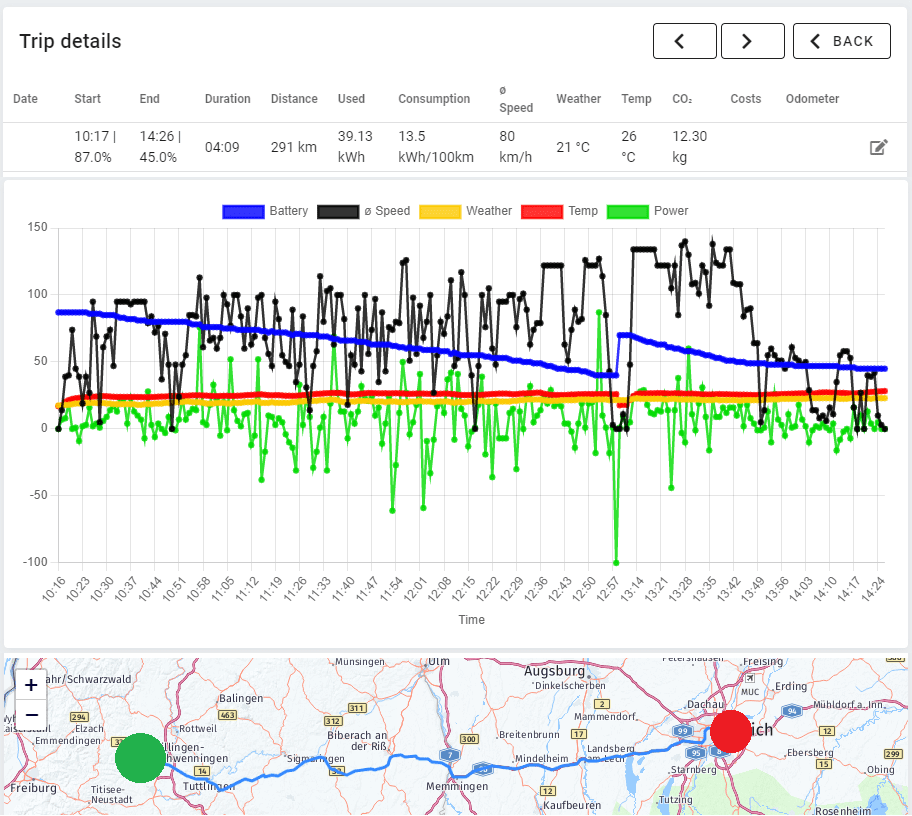The height and width of the screenshot is (816, 912).
Task: Click the Duration column header
Action: [227, 99]
